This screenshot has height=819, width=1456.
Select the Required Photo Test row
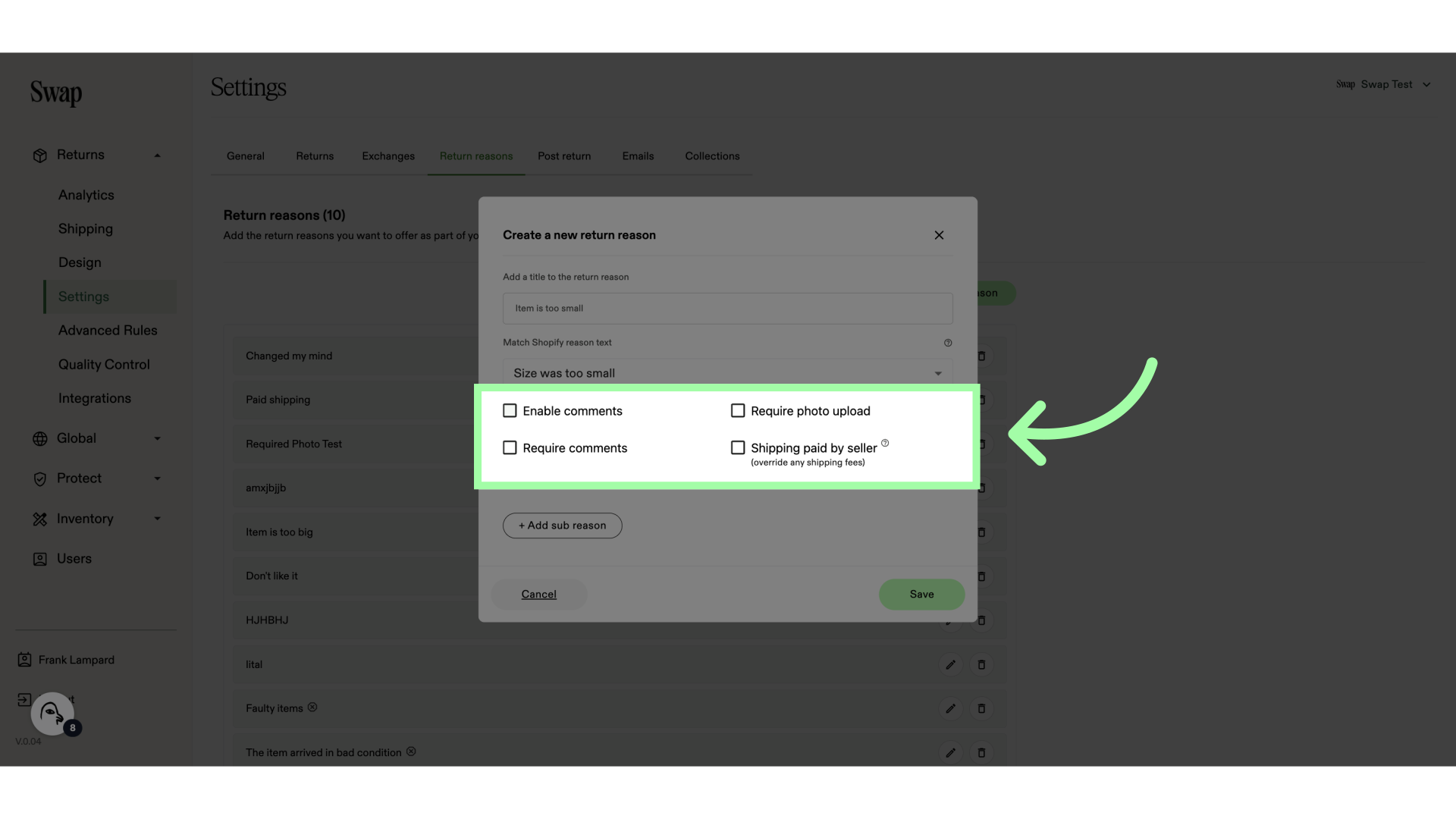(356, 444)
